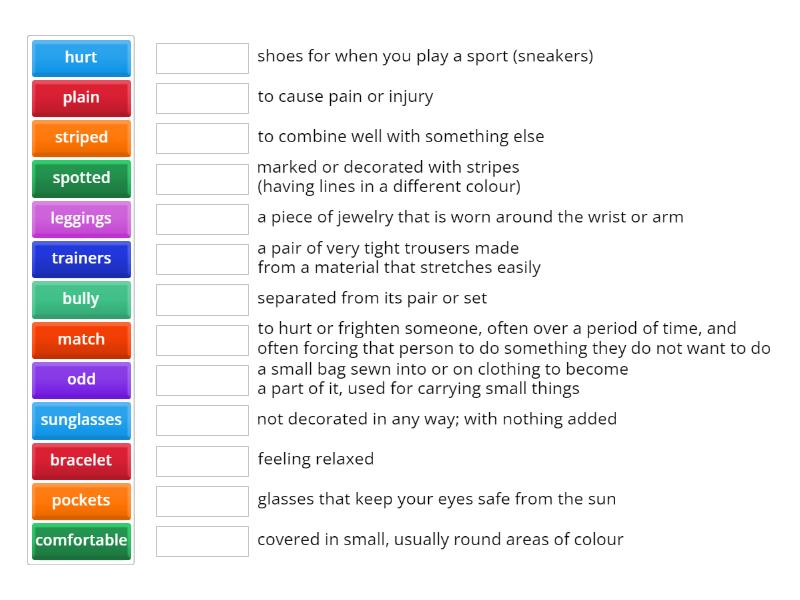Select the "trainers" word tile
800x600 pixels.
click(x=81, y=259)
